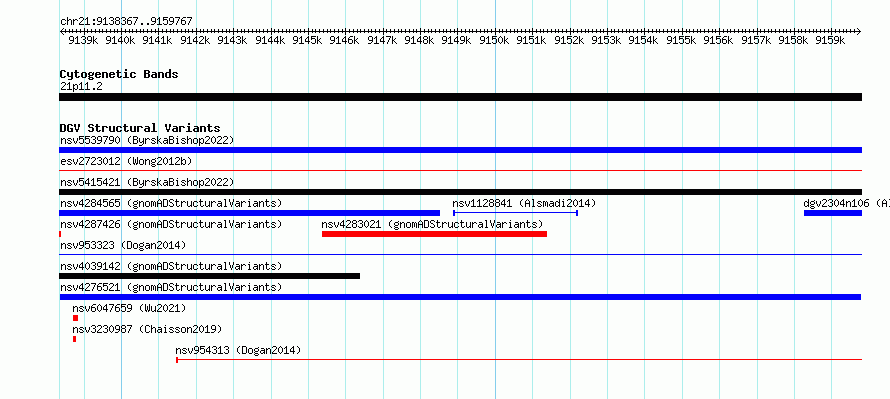Click the 9151k ruler position
Image resolution: width=890 pixels, height=399 pixels.
pyautogui.click(x=532, y=40)
